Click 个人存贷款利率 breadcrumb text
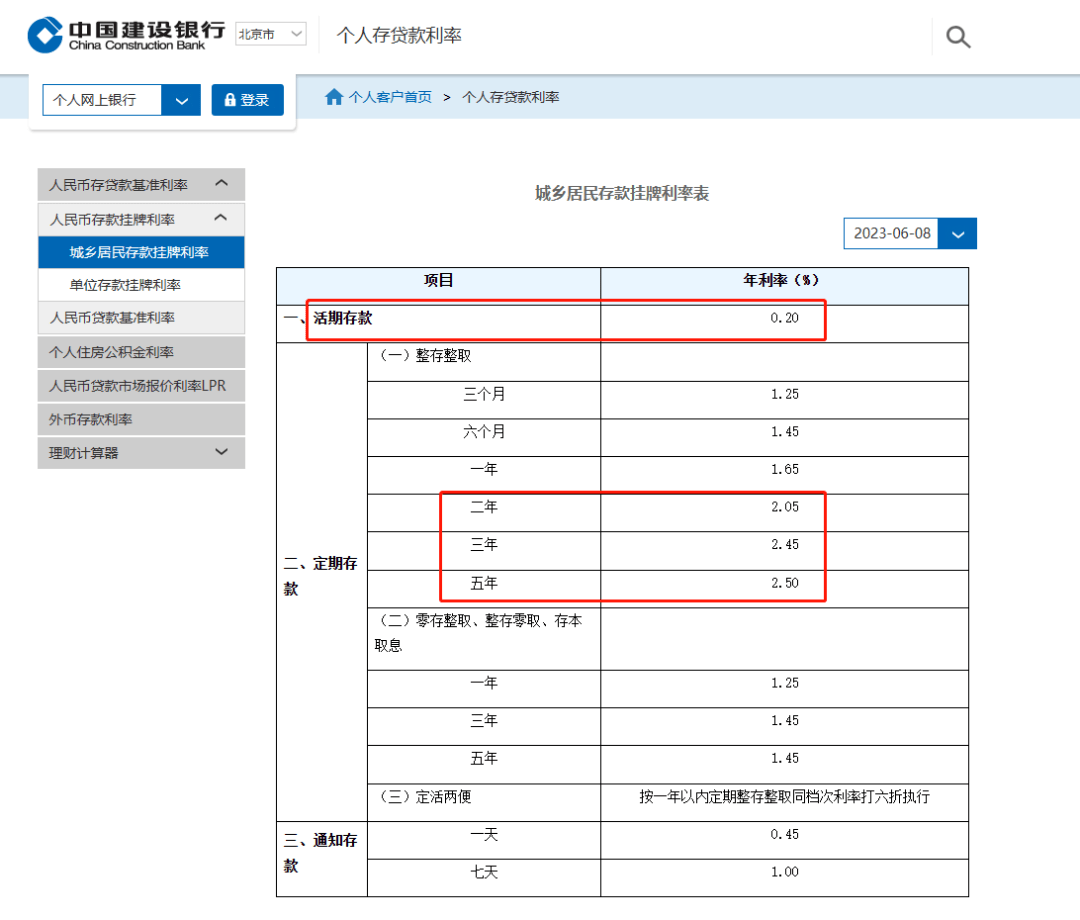Viewport: 1080px width, 920px height. [510, 97]
